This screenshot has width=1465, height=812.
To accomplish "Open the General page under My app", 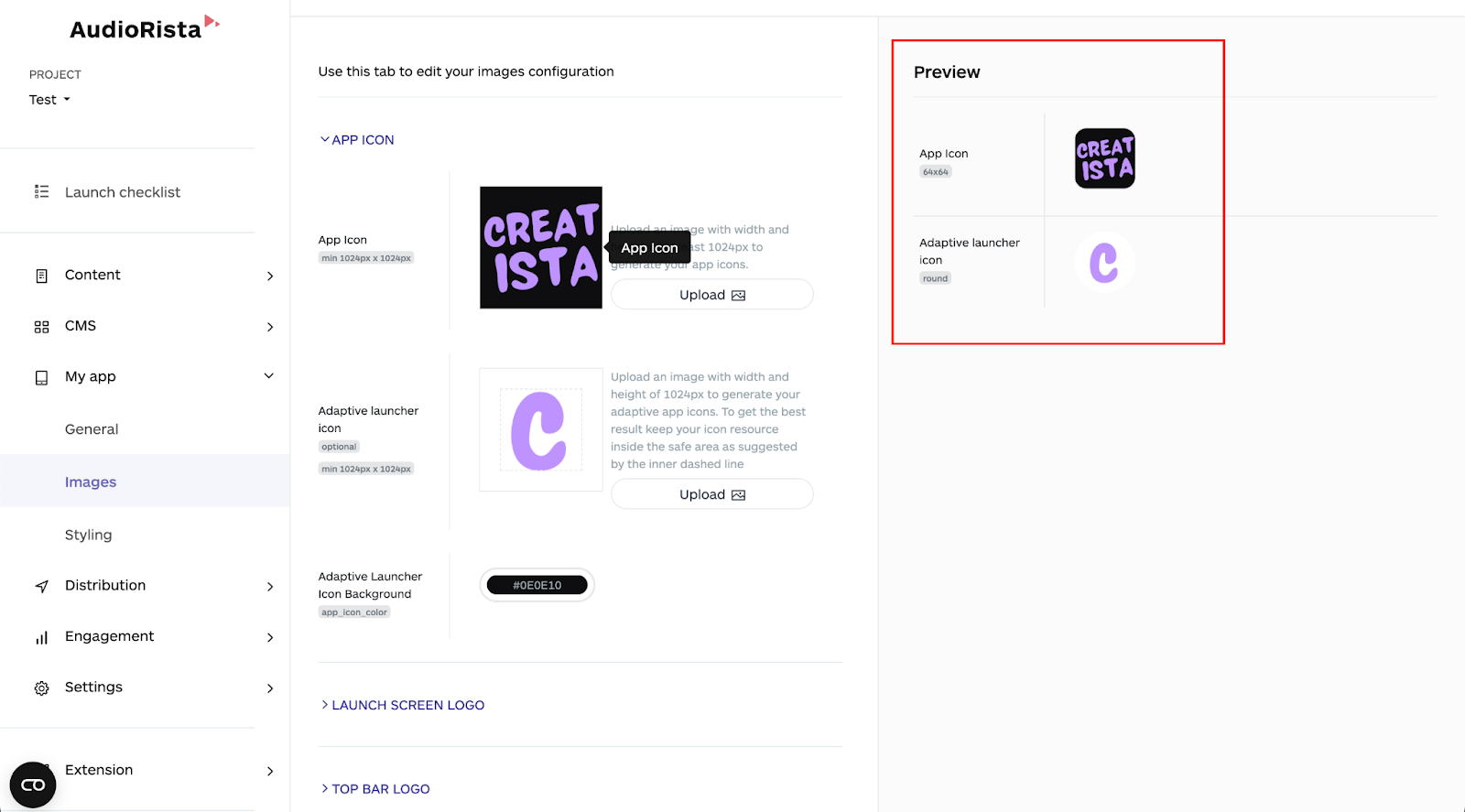I will click(x=92, y=429).
